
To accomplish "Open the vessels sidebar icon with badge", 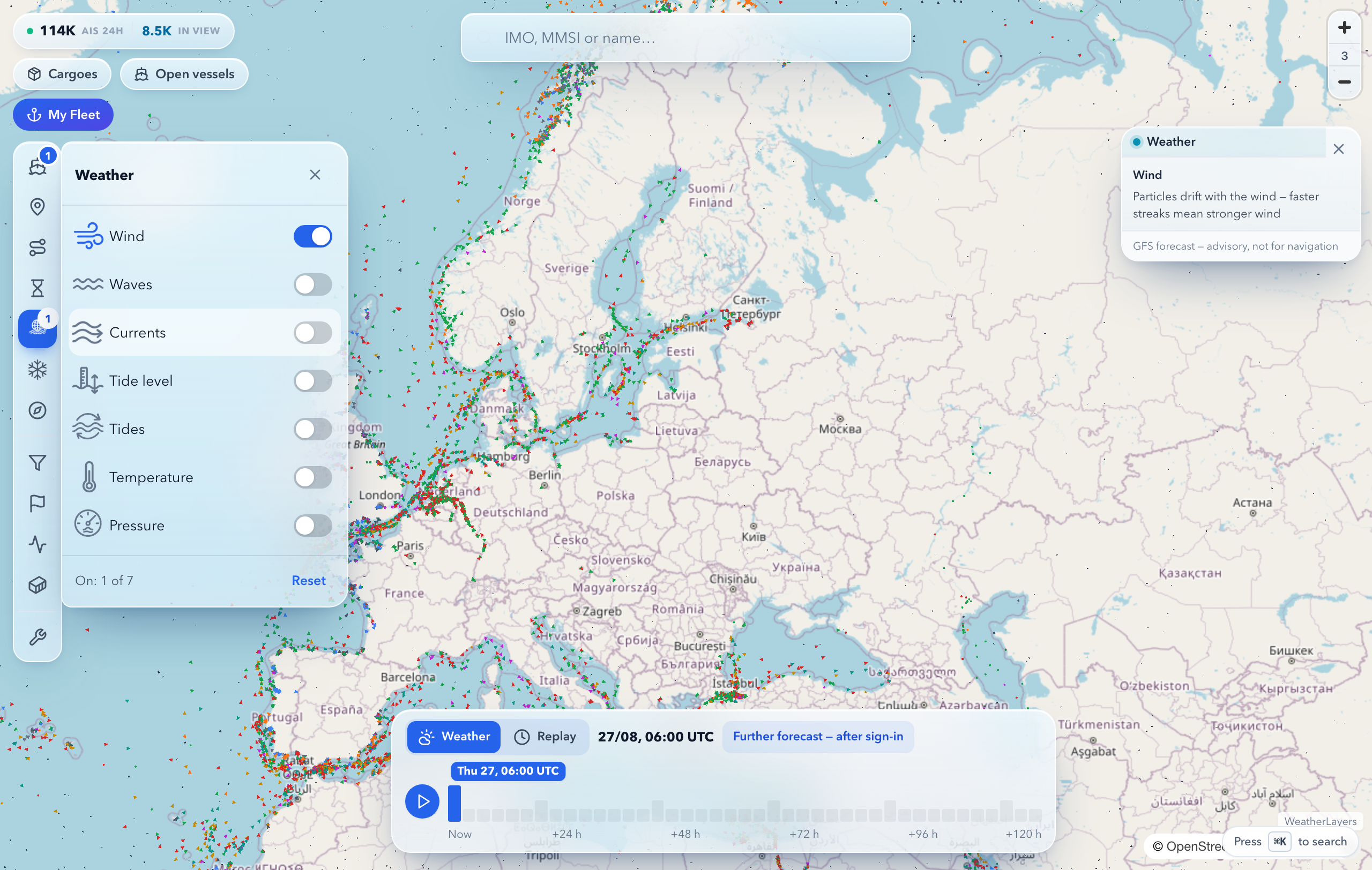I will click(x=38, y=166).
